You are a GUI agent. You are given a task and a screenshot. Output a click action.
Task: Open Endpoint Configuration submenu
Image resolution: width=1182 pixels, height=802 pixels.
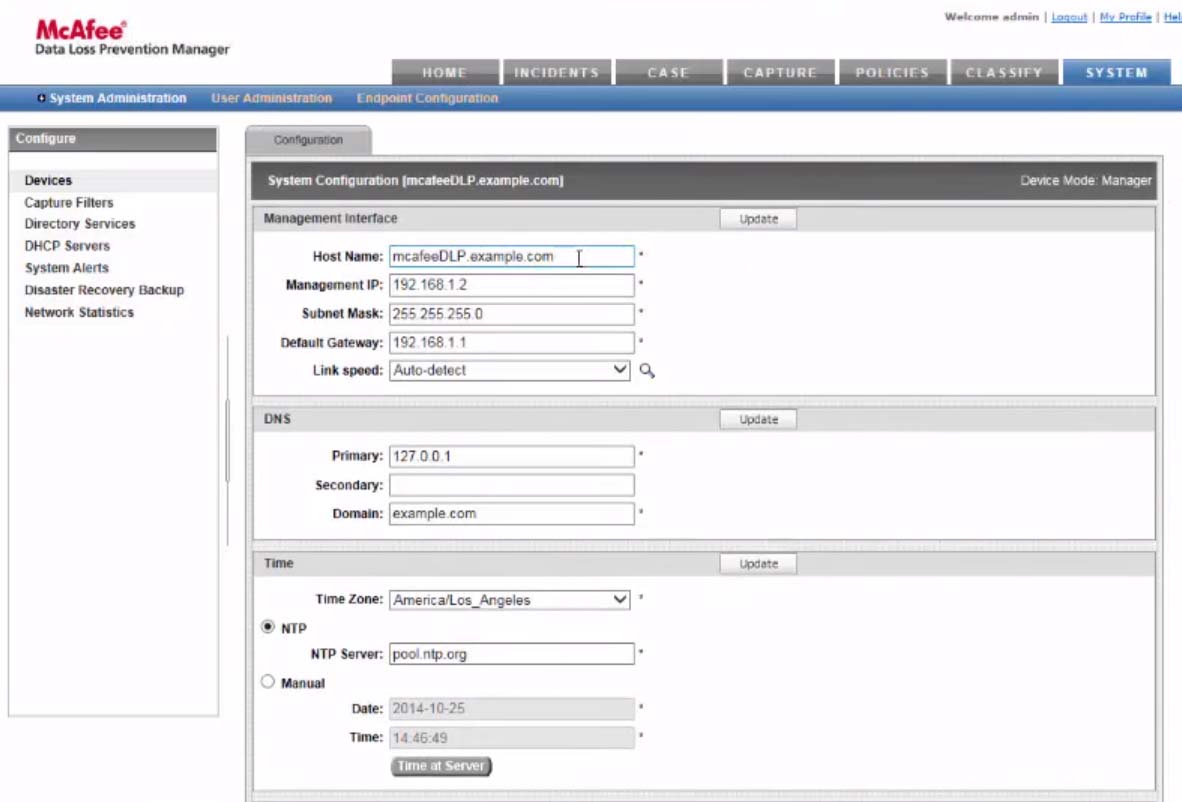point(427,98)
